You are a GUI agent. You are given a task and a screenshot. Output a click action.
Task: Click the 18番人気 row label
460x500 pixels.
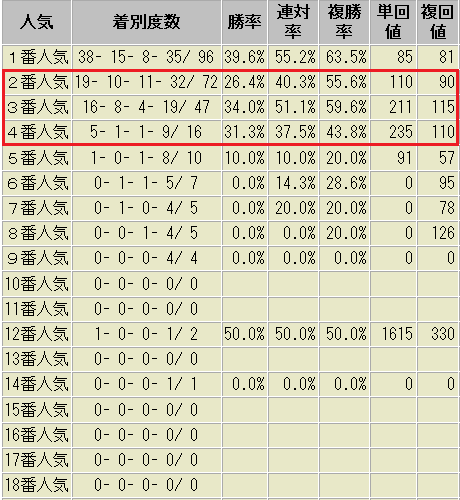click(x=37, y=485)
